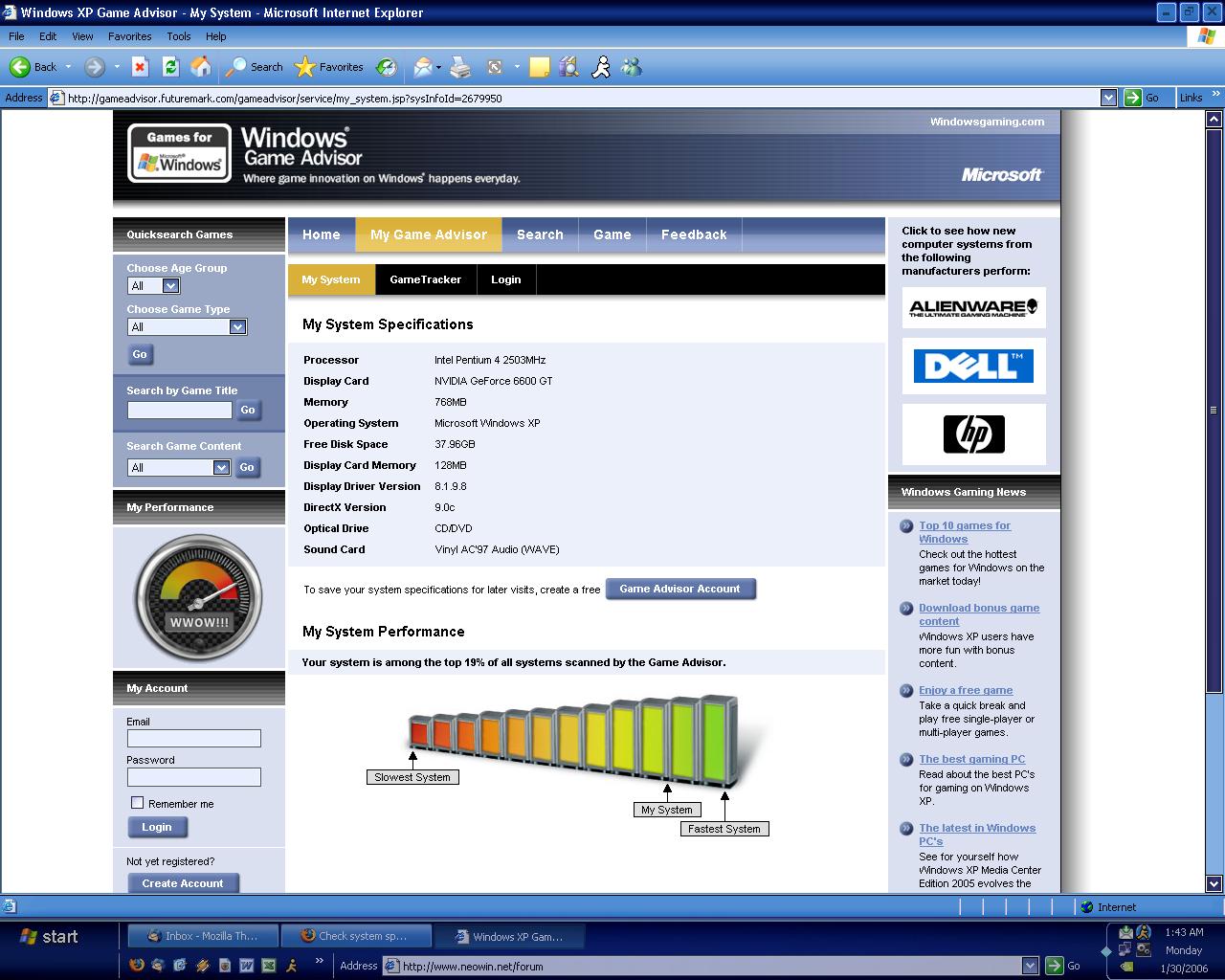Open the Choose Game Type dropdown
Viewport: 1225px width, 980px height.
tap(238, 326)
